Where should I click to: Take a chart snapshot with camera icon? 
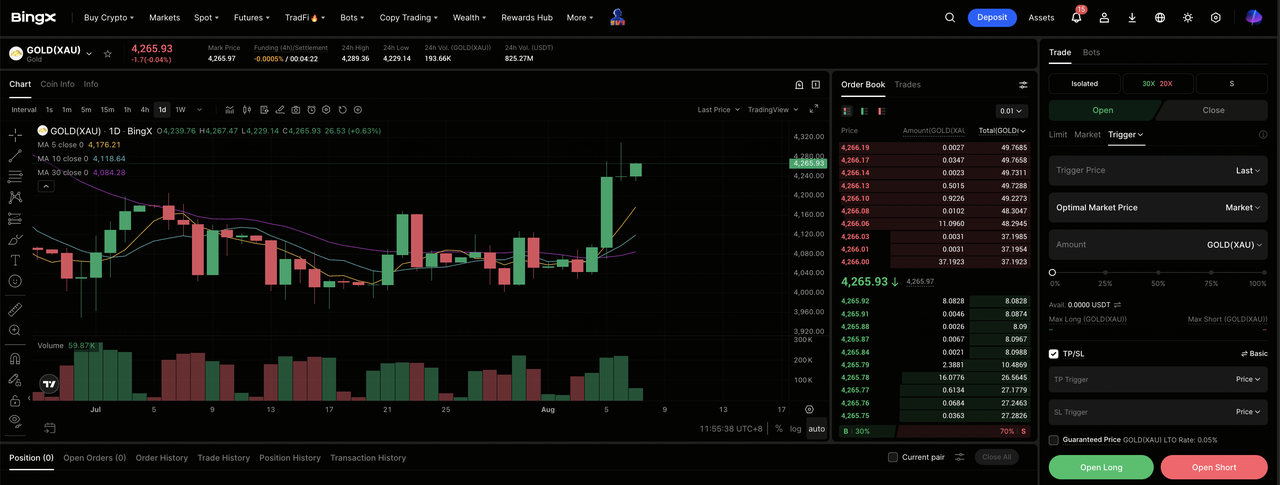pos(295,110)
